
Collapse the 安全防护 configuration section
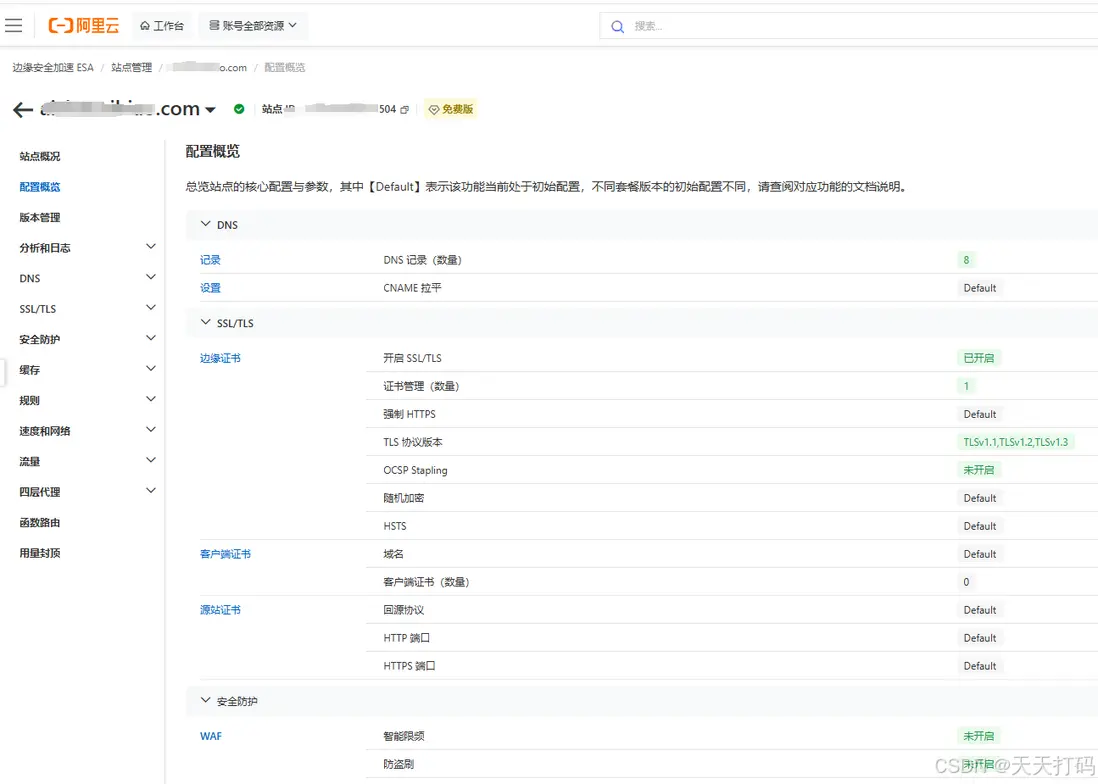click(205, 700)
